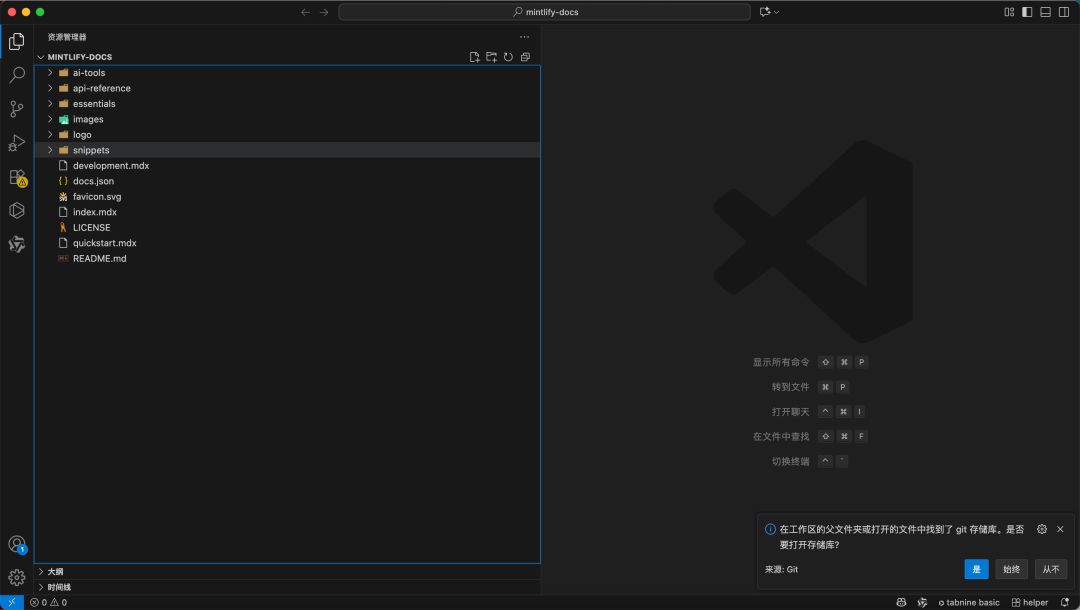Viewport: 1080px width, 610px height.
Task: Open the remote window indicator in status bar
Action: pyautogui.click(x=12, y=602)
